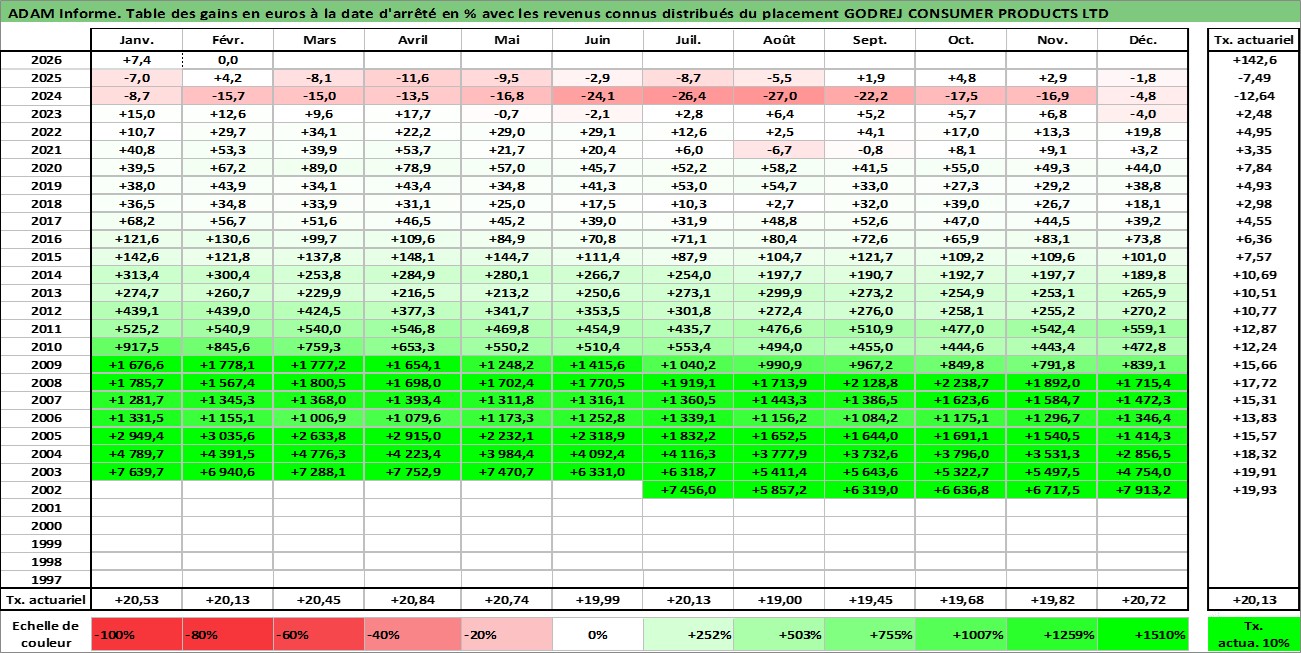Click the 2010 Janv. cell '+917,5'
The height and width of the screenshot is (653, 1301).
tap(136, 347)
